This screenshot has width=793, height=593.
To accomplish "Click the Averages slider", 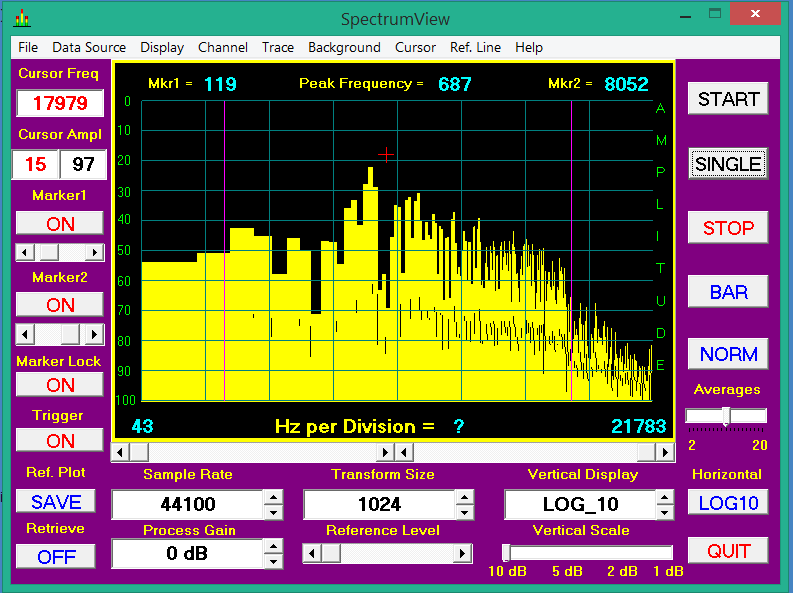I will (726, 415).
